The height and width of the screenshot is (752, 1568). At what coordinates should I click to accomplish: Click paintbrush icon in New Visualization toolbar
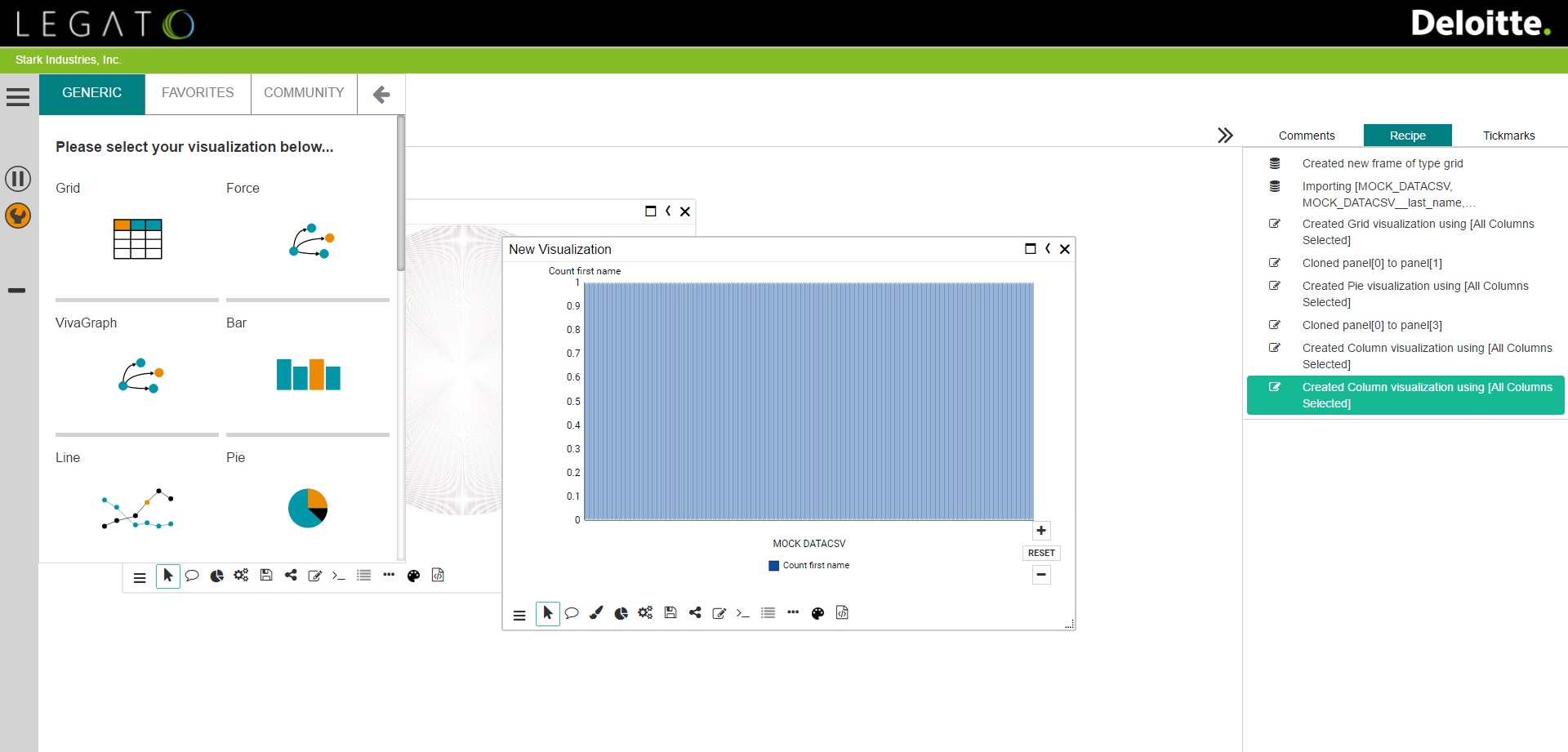click(x=596, y=613)
